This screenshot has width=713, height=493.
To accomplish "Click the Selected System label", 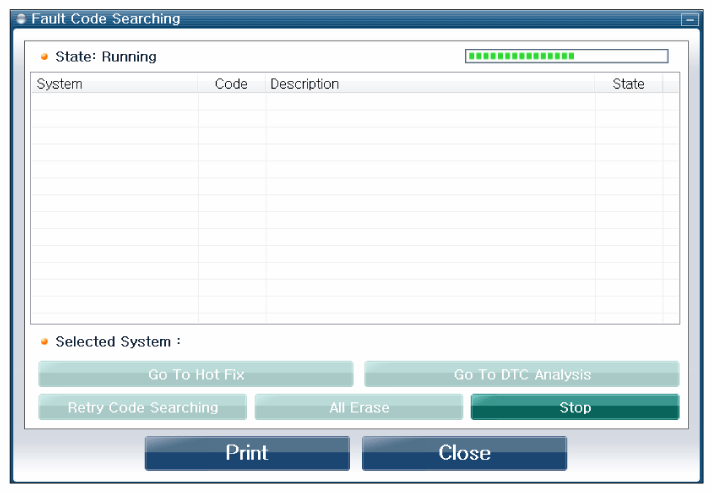I will [x=118, y=342].
